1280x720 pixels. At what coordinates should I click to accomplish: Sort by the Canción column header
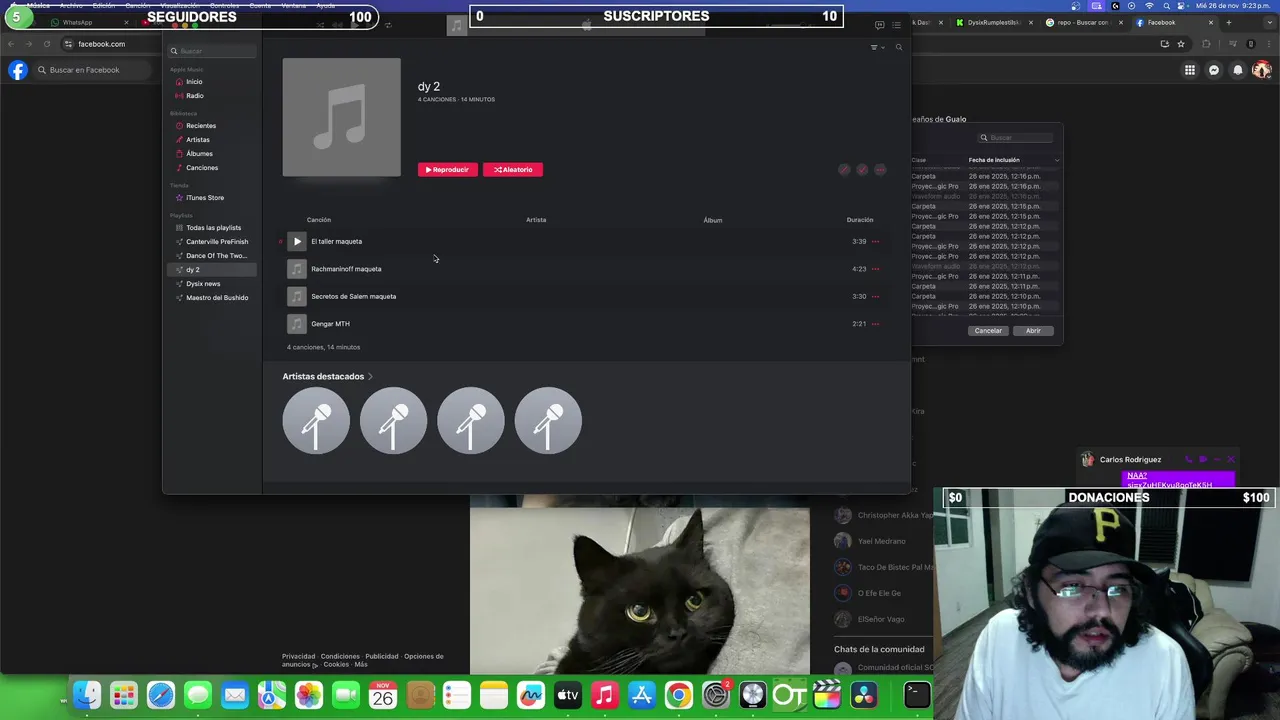[x=319, y=220]
